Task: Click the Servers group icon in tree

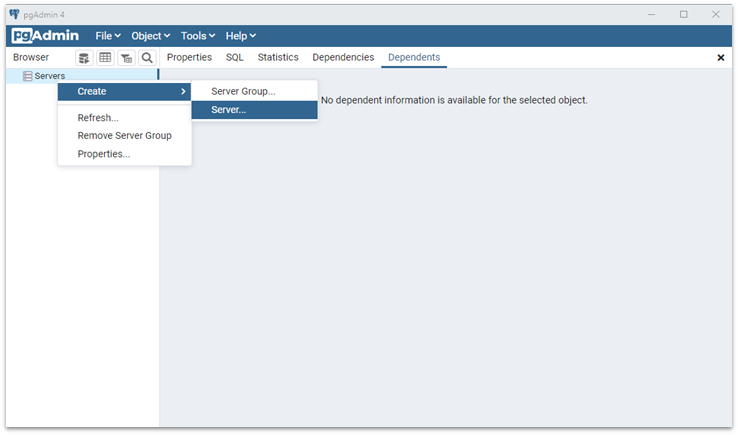Action: 28,76
